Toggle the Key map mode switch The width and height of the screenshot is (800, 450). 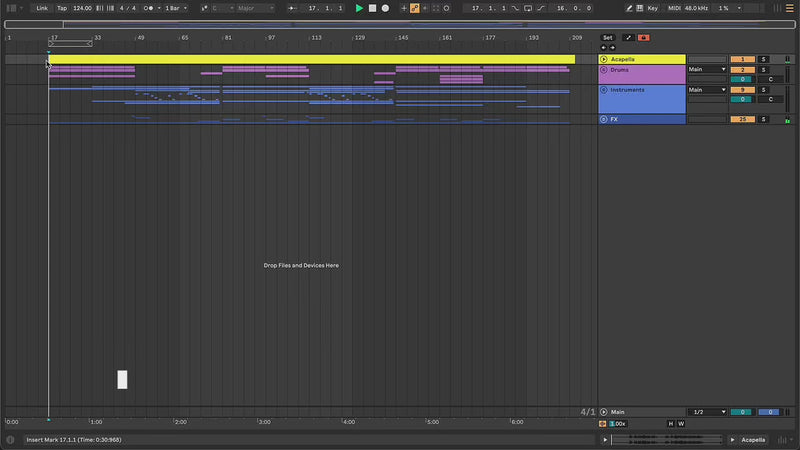pos(653,8)
